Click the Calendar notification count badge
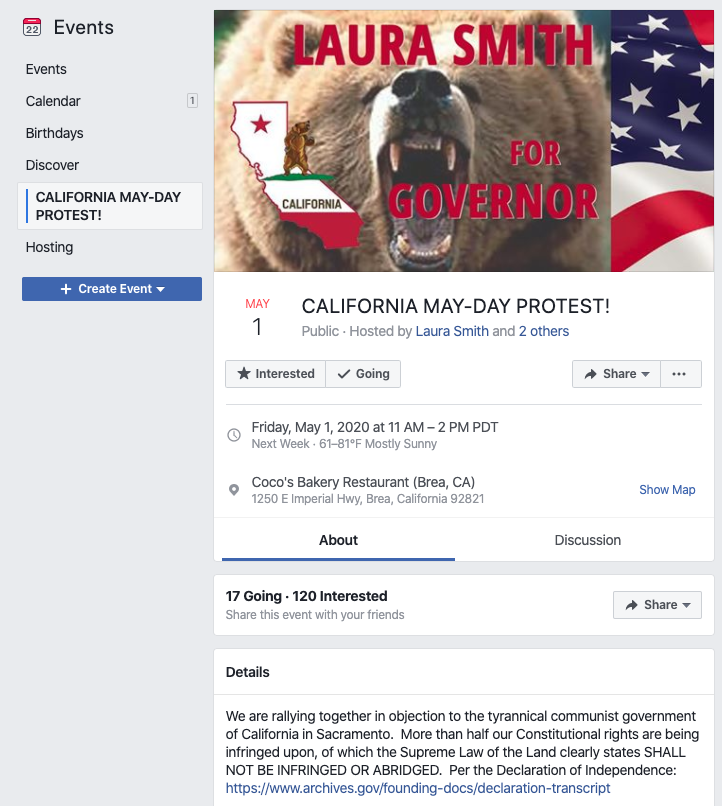 tap(192, 101)
